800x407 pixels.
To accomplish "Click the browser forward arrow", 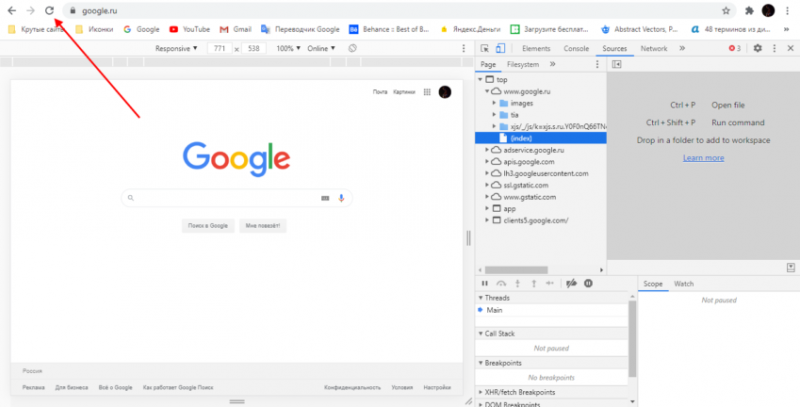I will (x=30, y=11).
